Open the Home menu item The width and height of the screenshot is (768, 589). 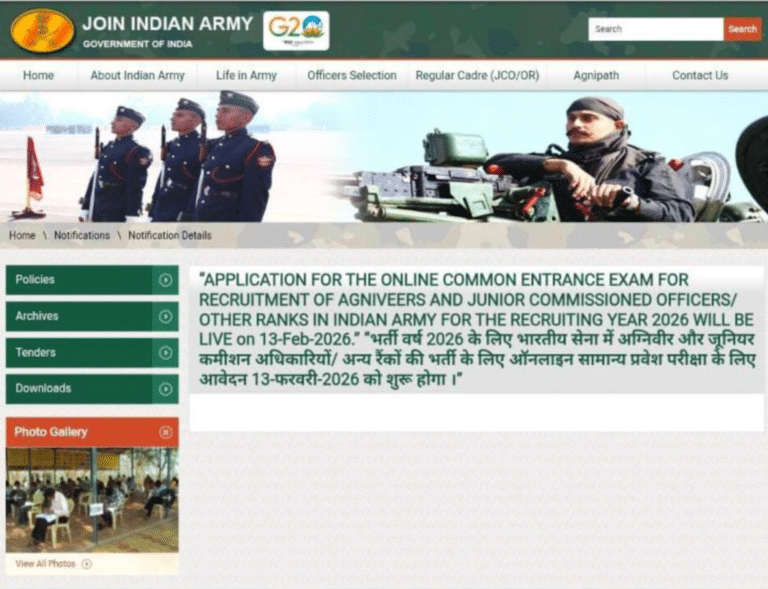39,75
